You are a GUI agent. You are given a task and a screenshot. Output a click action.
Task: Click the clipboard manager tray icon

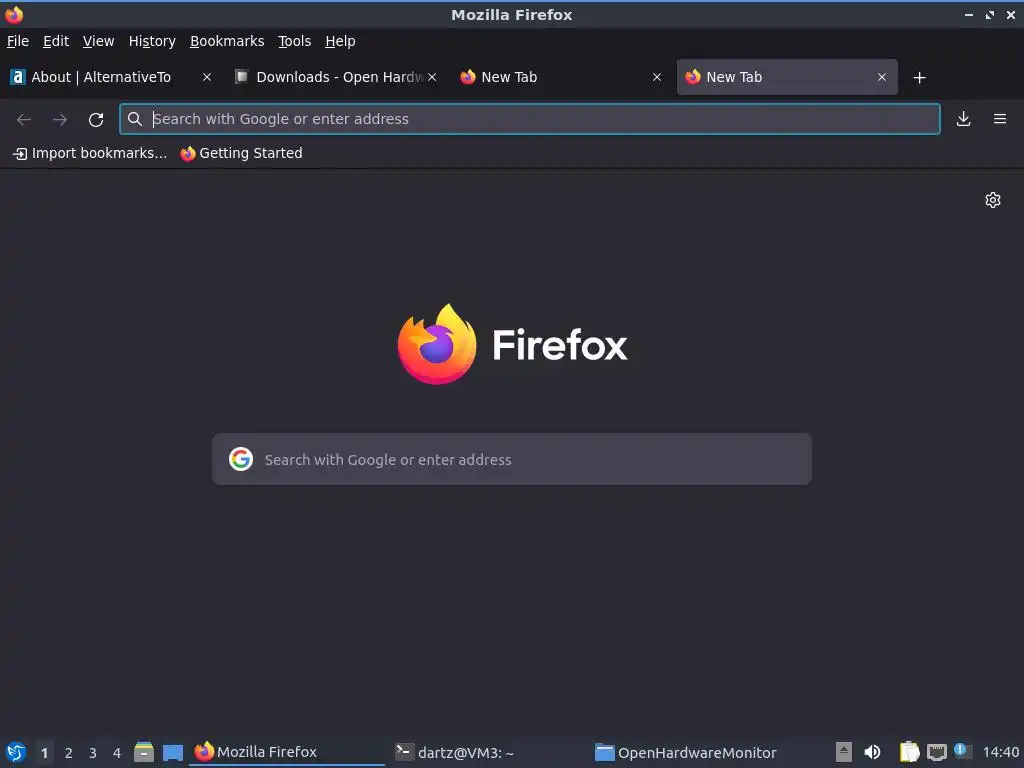909,752
